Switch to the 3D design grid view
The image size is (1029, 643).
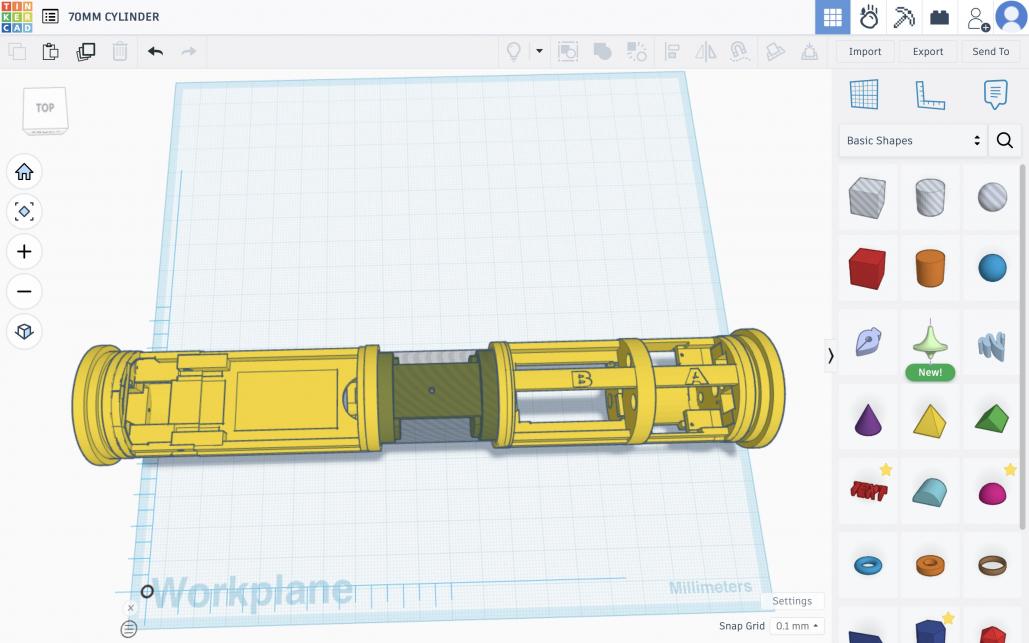click(x=832, y=17)
